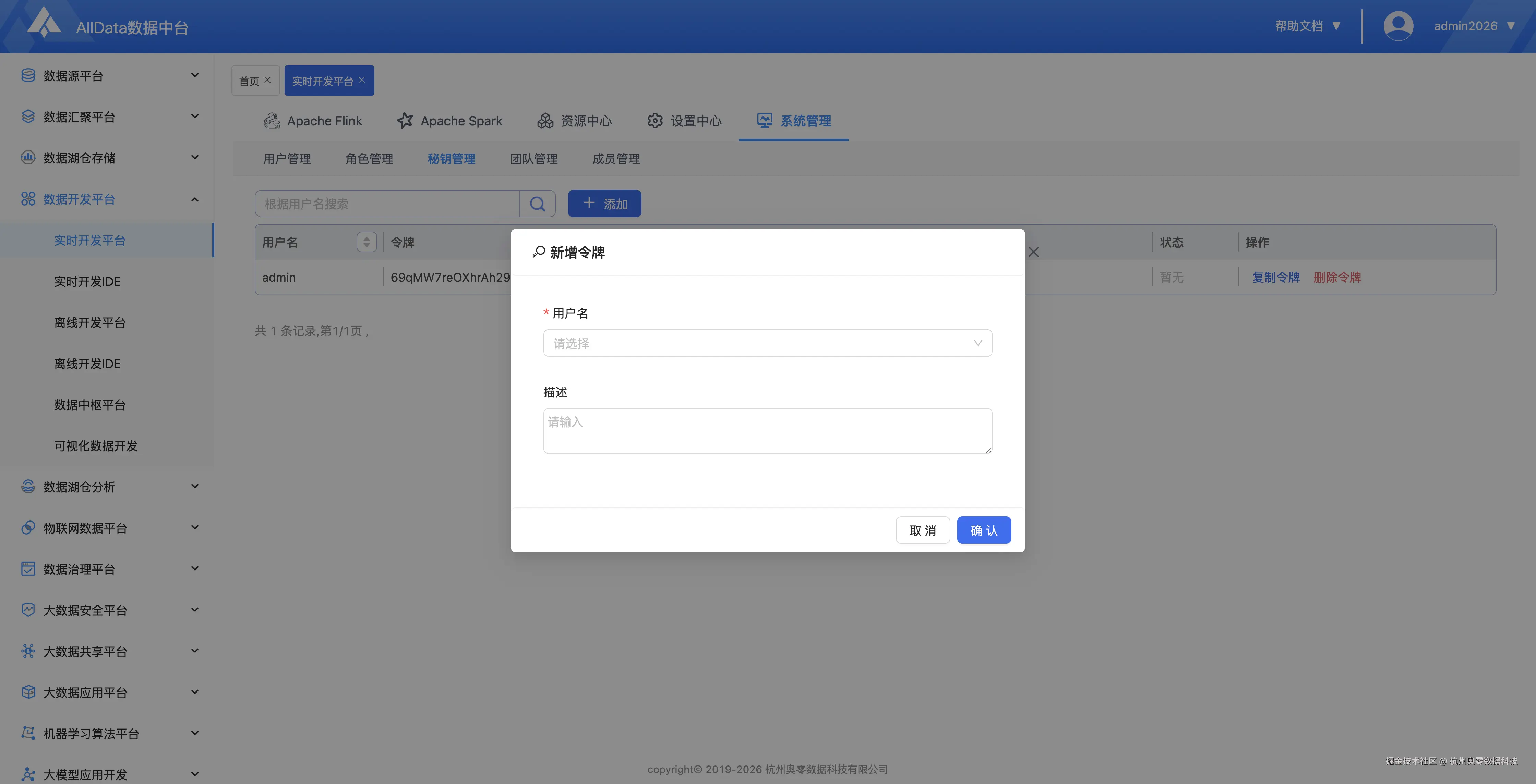Expand the 大数据共享平台 menu chevron
The width and height of the screenshot is (1536, 784).
coord(194,651)
